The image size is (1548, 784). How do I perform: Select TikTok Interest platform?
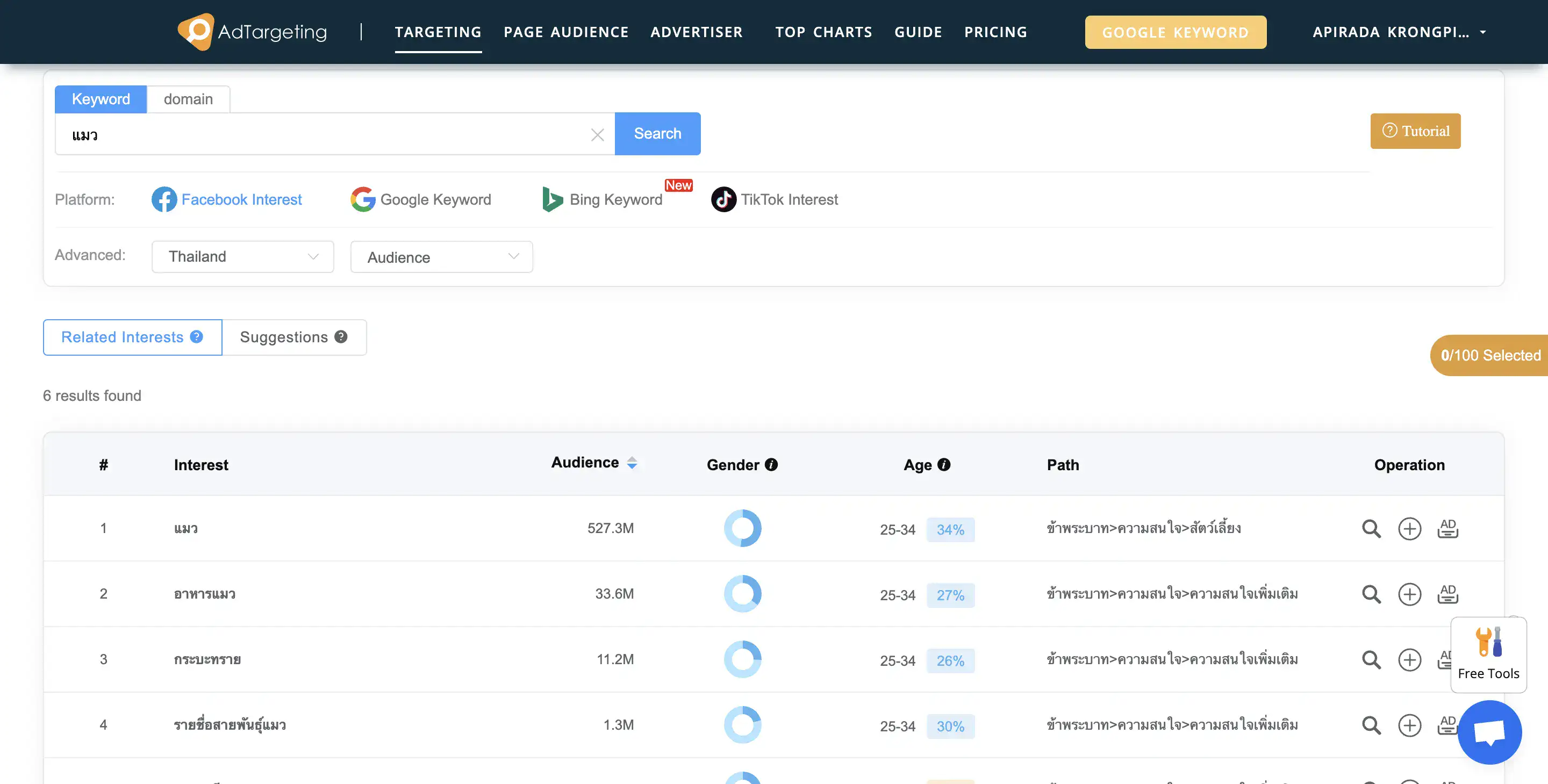coord(774,199)
